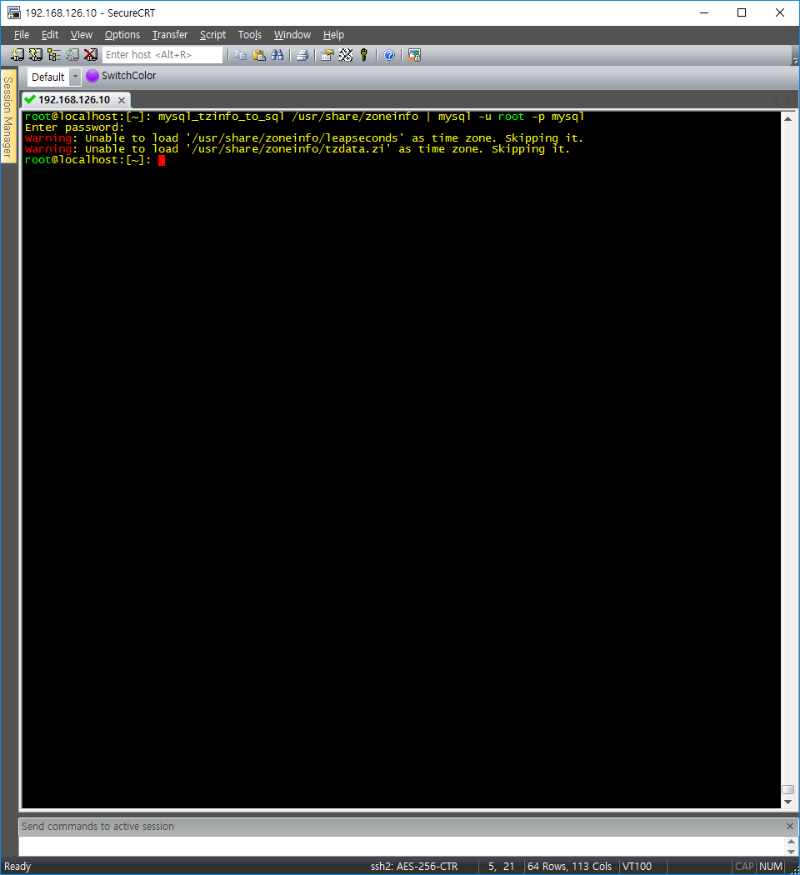Expand the Default button bar dropdown
The width and height of the screenshot is (800, 875).
(x=75, y=77)
